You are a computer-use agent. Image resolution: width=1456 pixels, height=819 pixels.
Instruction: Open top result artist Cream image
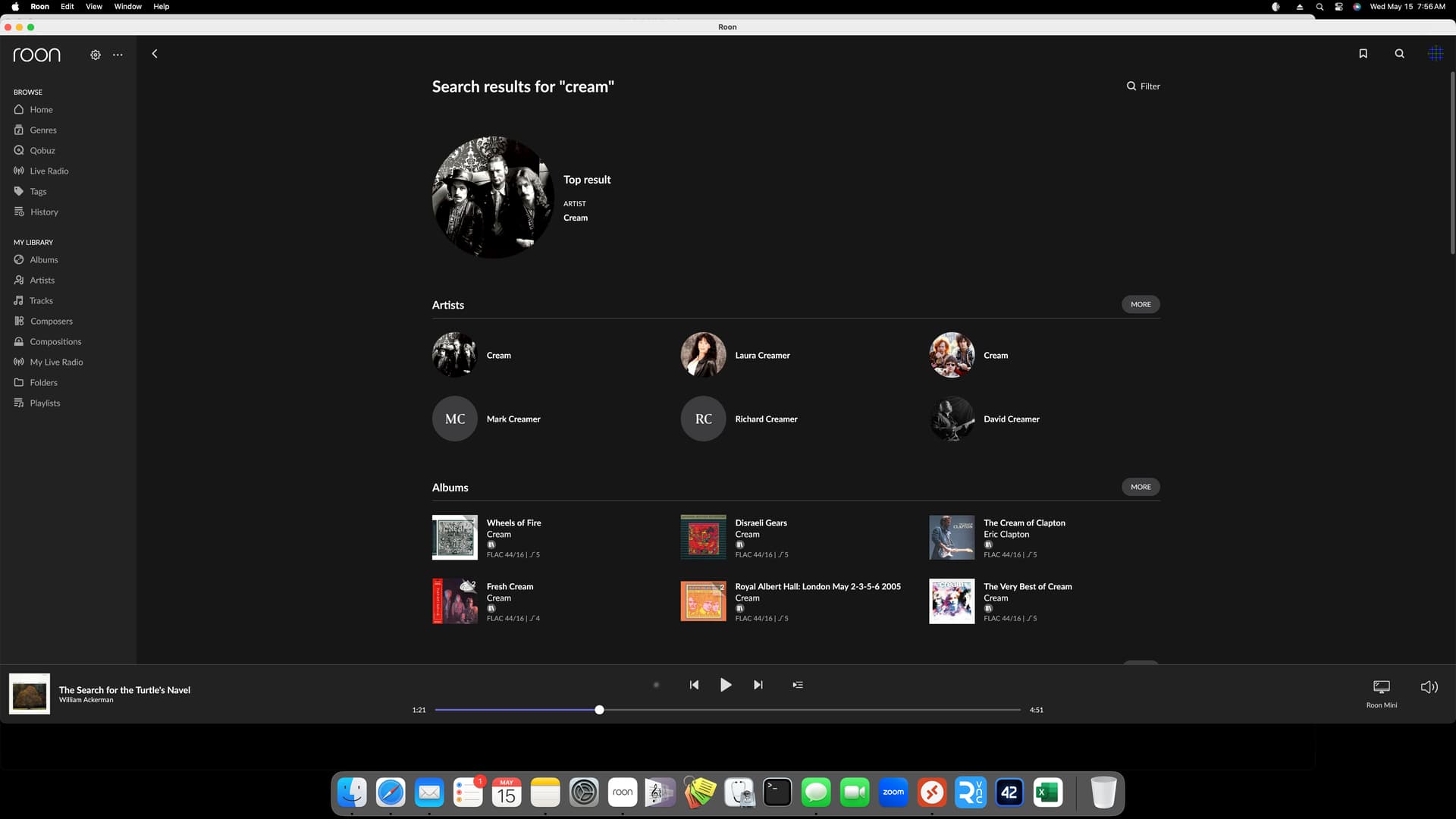click(493, 198)
